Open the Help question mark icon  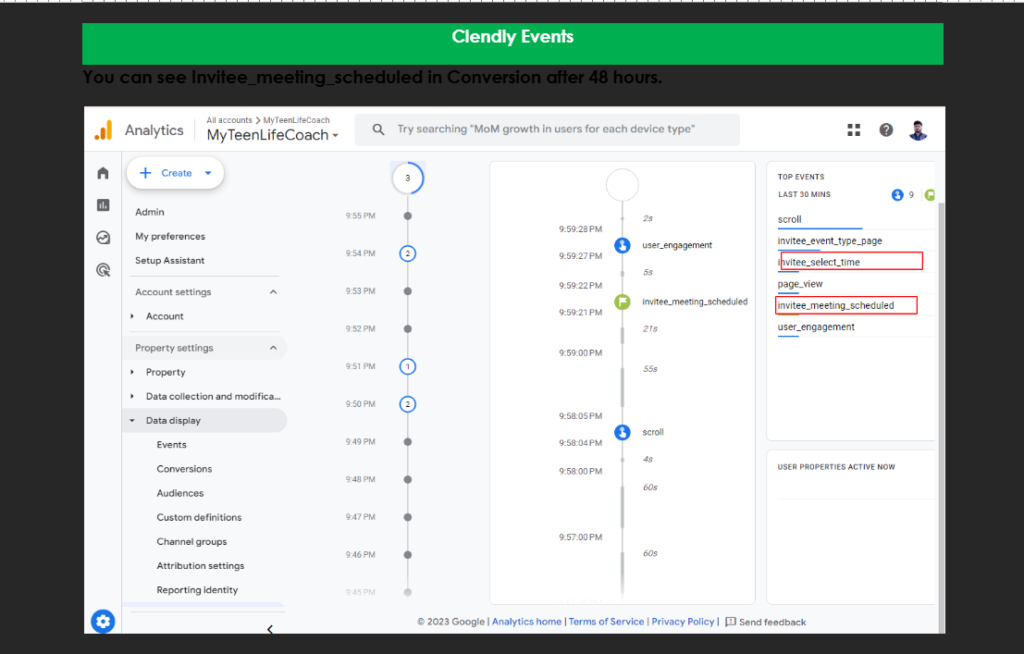click(x=886, y=130)
